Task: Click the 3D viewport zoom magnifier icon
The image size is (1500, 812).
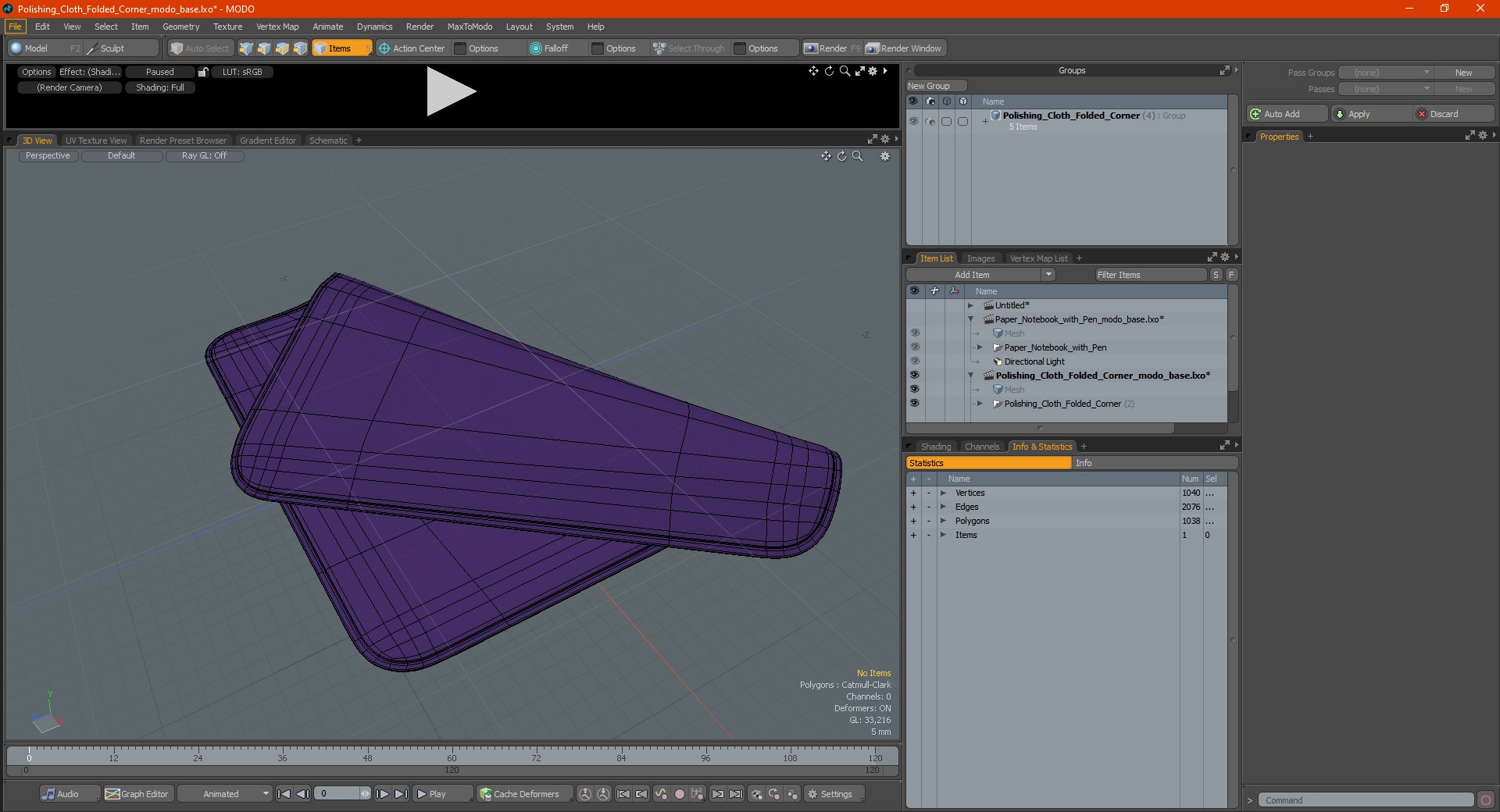Action: [857, 156]
